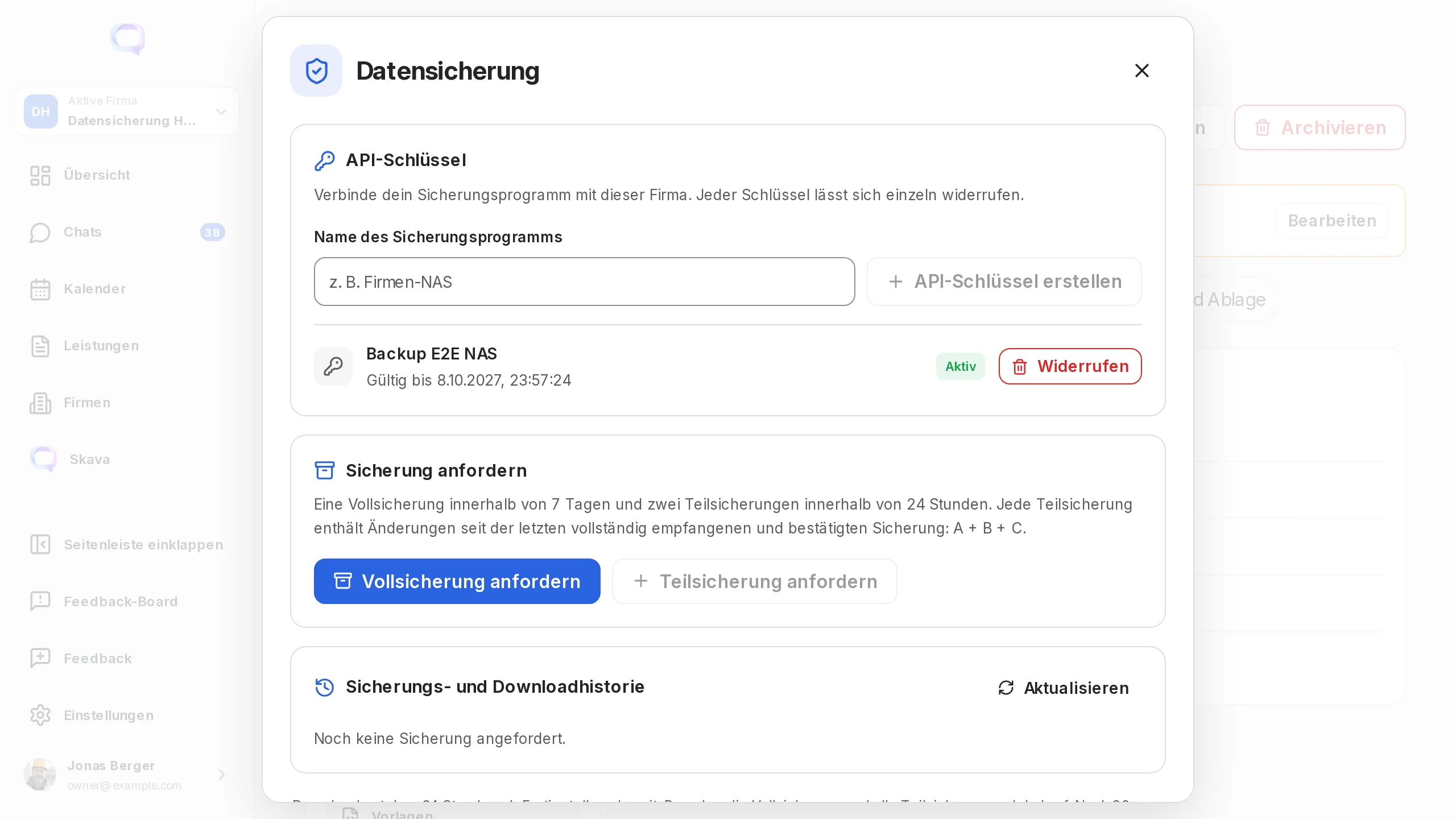Click the history clock icon beside Sicherungs- und Downloadhistorie

(325, 687)
